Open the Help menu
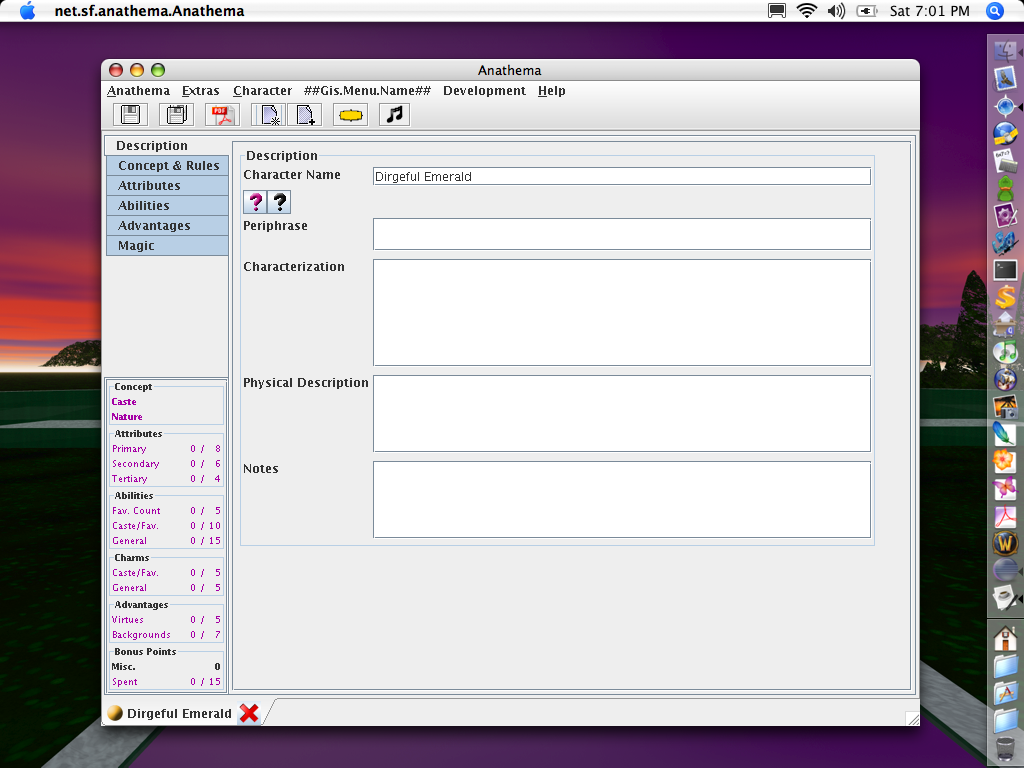 click(x=552, y=91)
